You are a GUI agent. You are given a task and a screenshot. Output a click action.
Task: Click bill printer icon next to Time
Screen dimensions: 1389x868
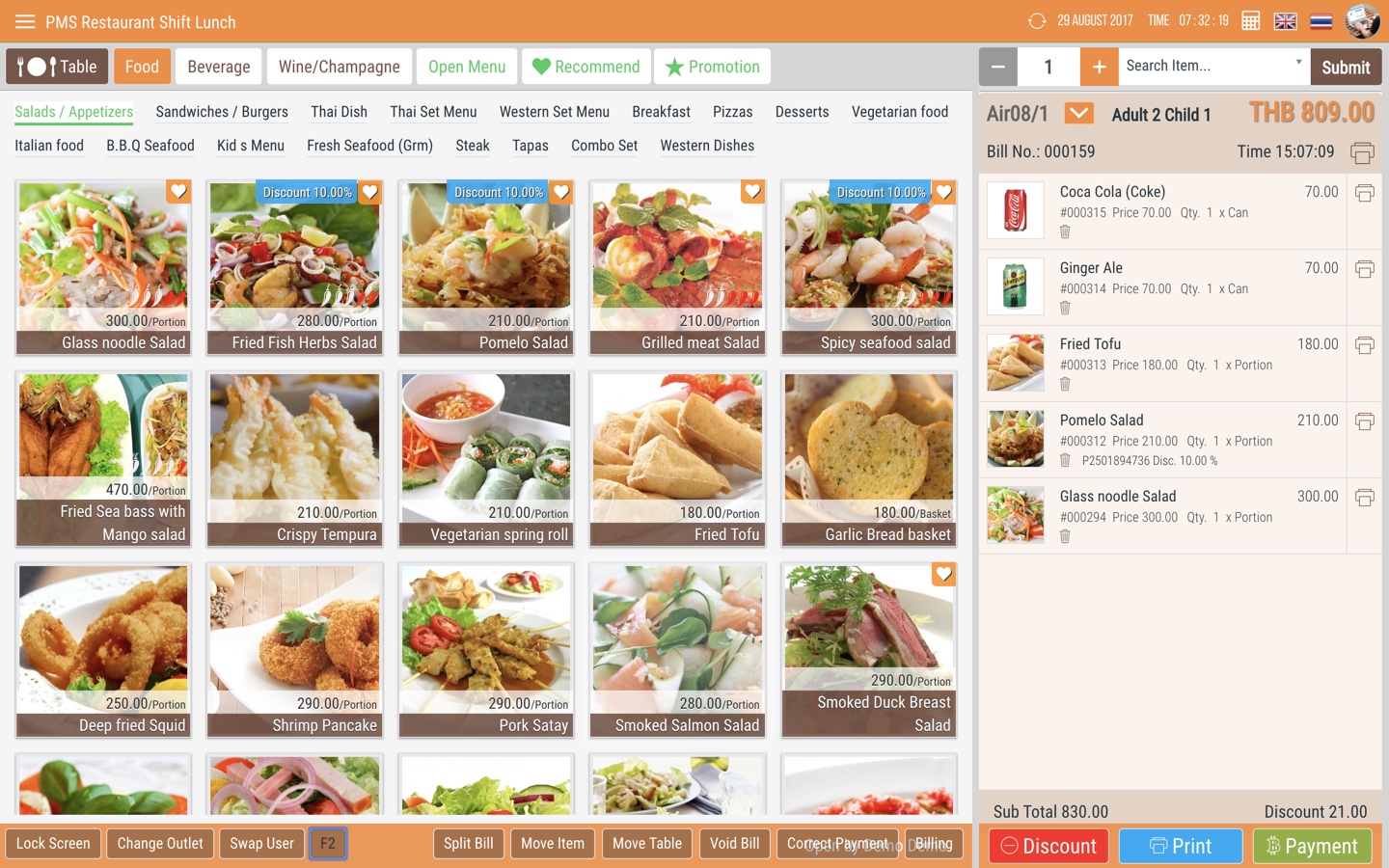(1362, 152)
